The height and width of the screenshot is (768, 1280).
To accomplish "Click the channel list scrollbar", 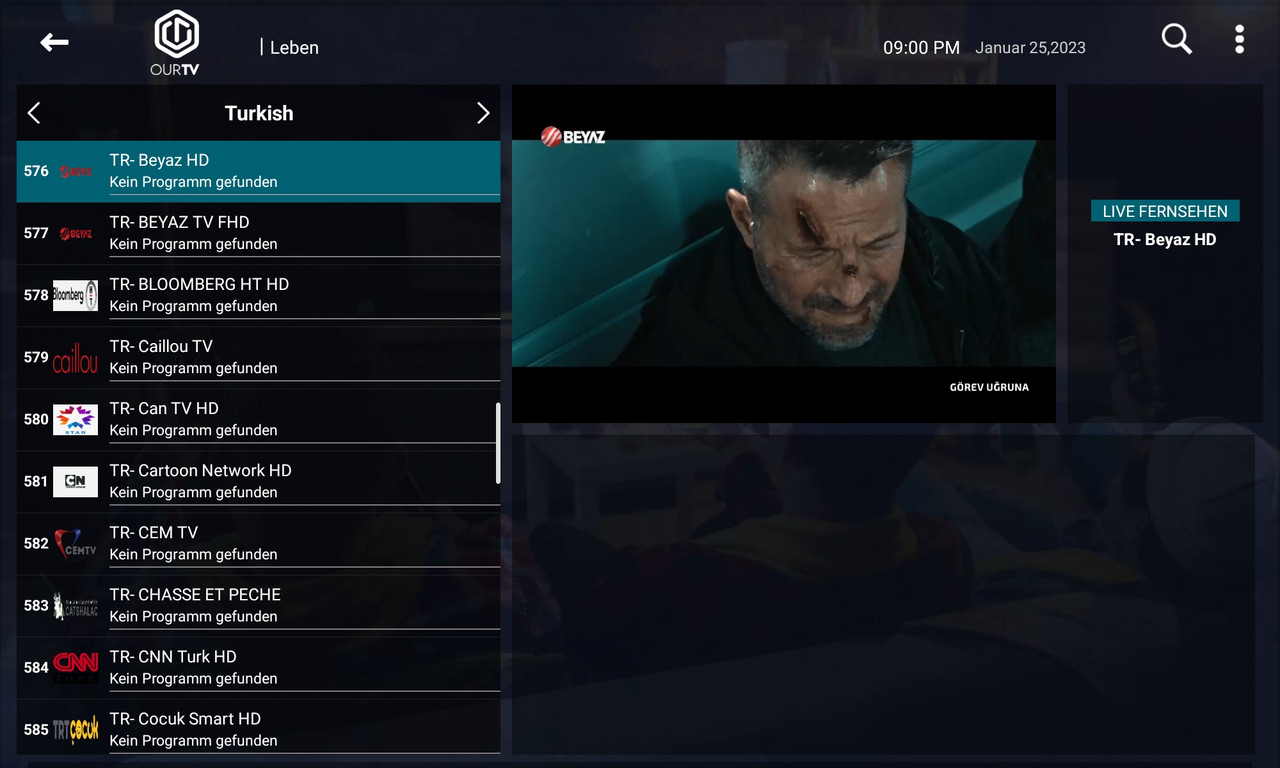I will pyautogui.click(x=498, y=443).
